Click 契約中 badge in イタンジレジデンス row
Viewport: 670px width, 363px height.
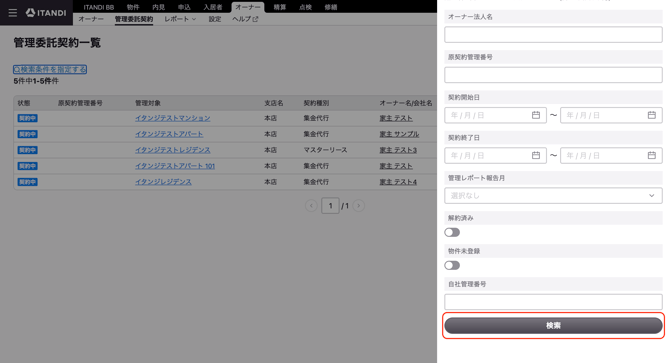coord(27,182)
